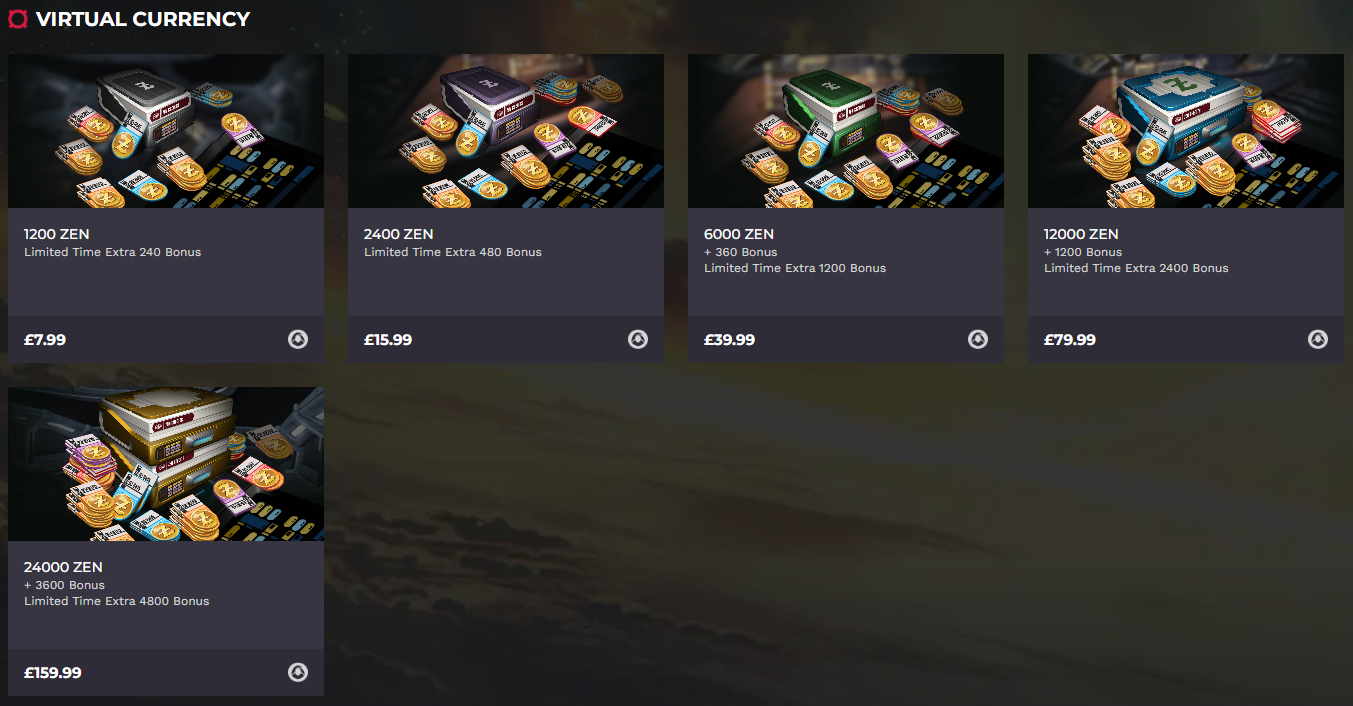The width and height of the screenshot is (1353, 706).
Task: Click the Arc icon beside £79.99
Action: 1318,339
